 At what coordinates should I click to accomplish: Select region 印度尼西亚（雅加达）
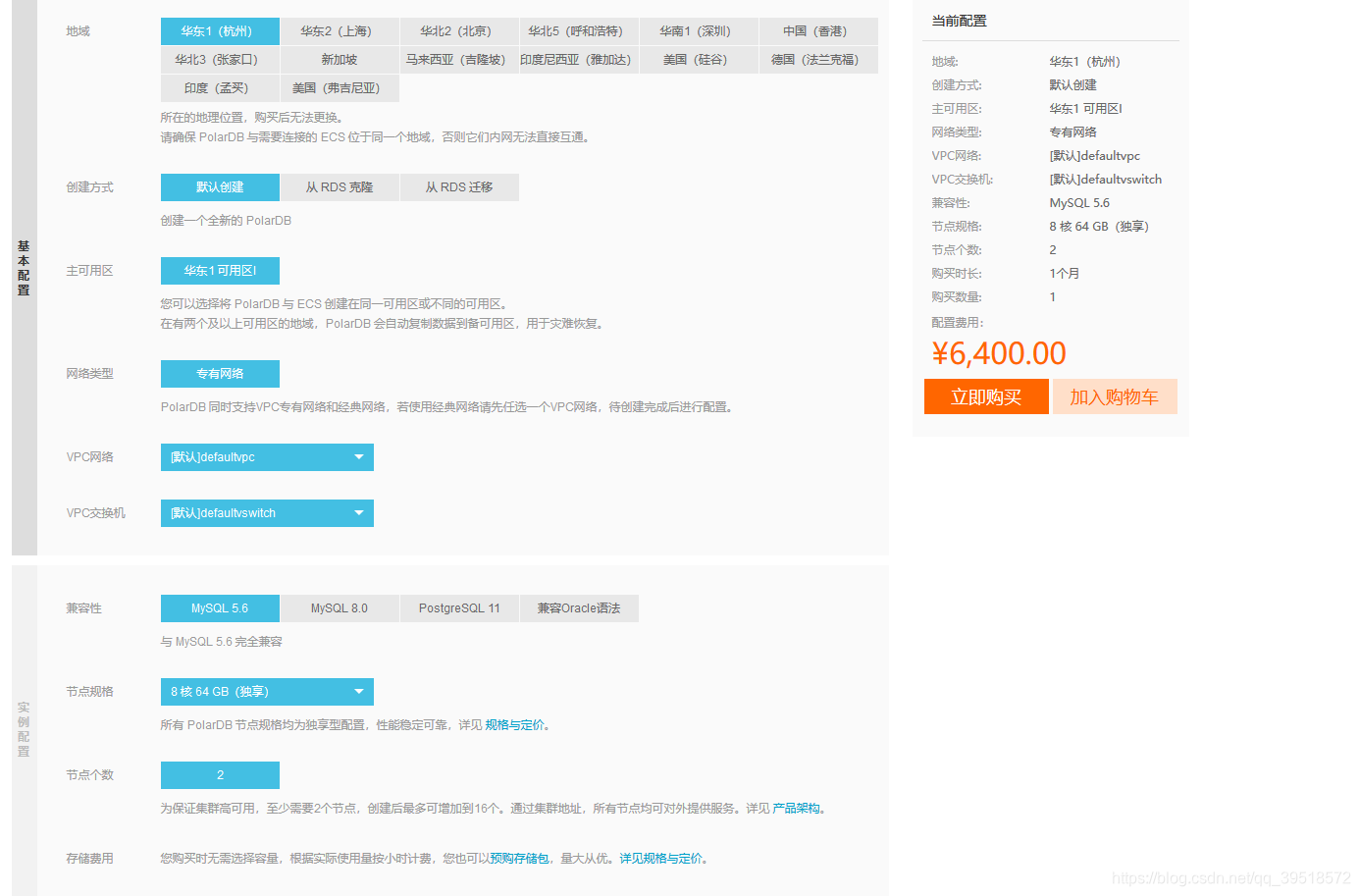(579, 60)
